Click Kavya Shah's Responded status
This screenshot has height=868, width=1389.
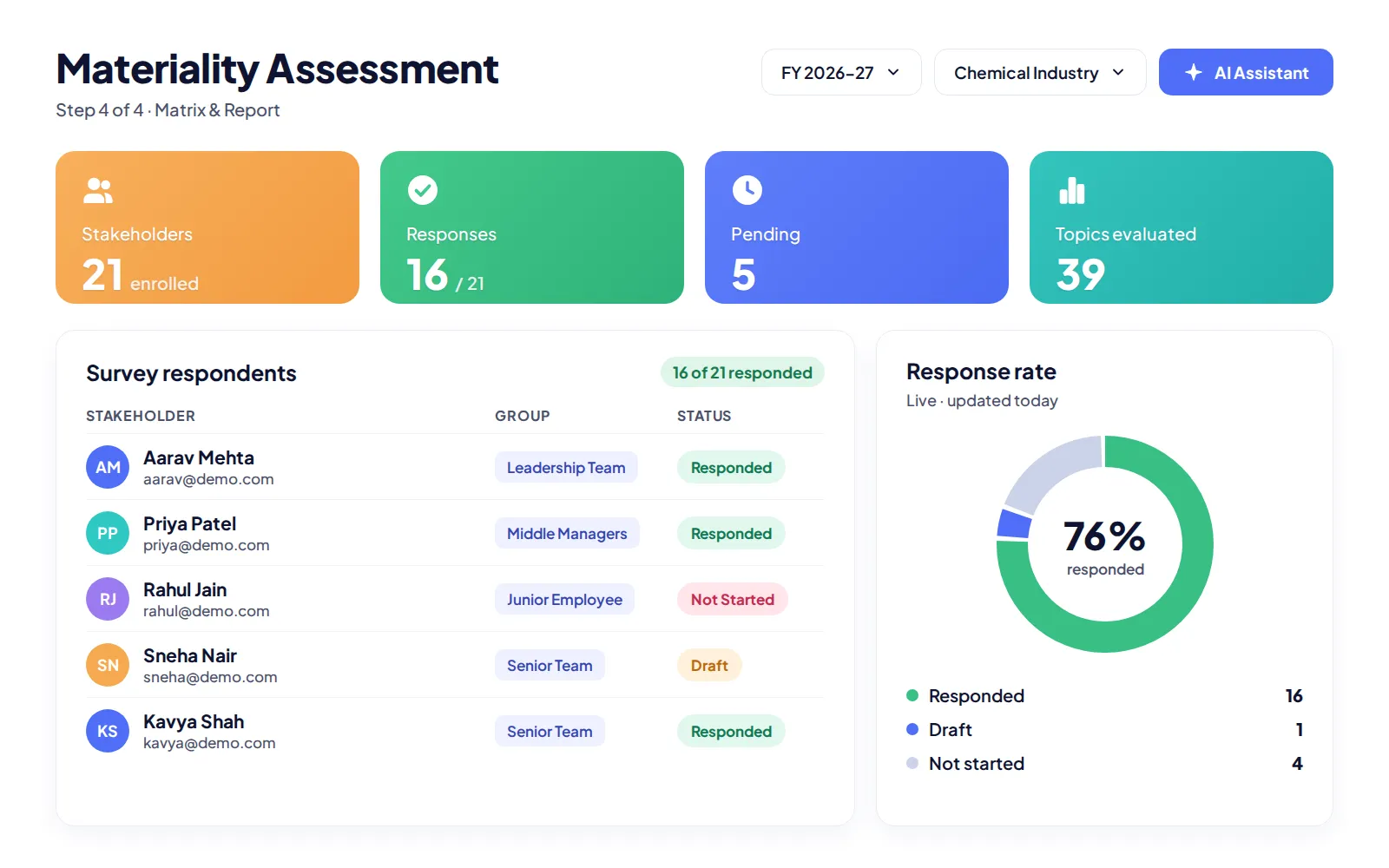click(731, 731)
